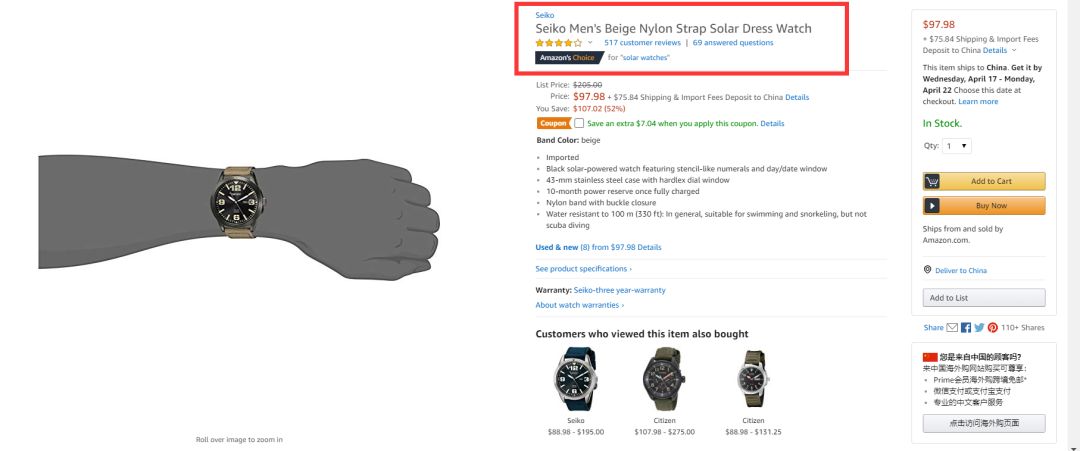Viewport: 1080px width, 451px height.
Task: Share product on Facebook
Action: click(966, 327)
